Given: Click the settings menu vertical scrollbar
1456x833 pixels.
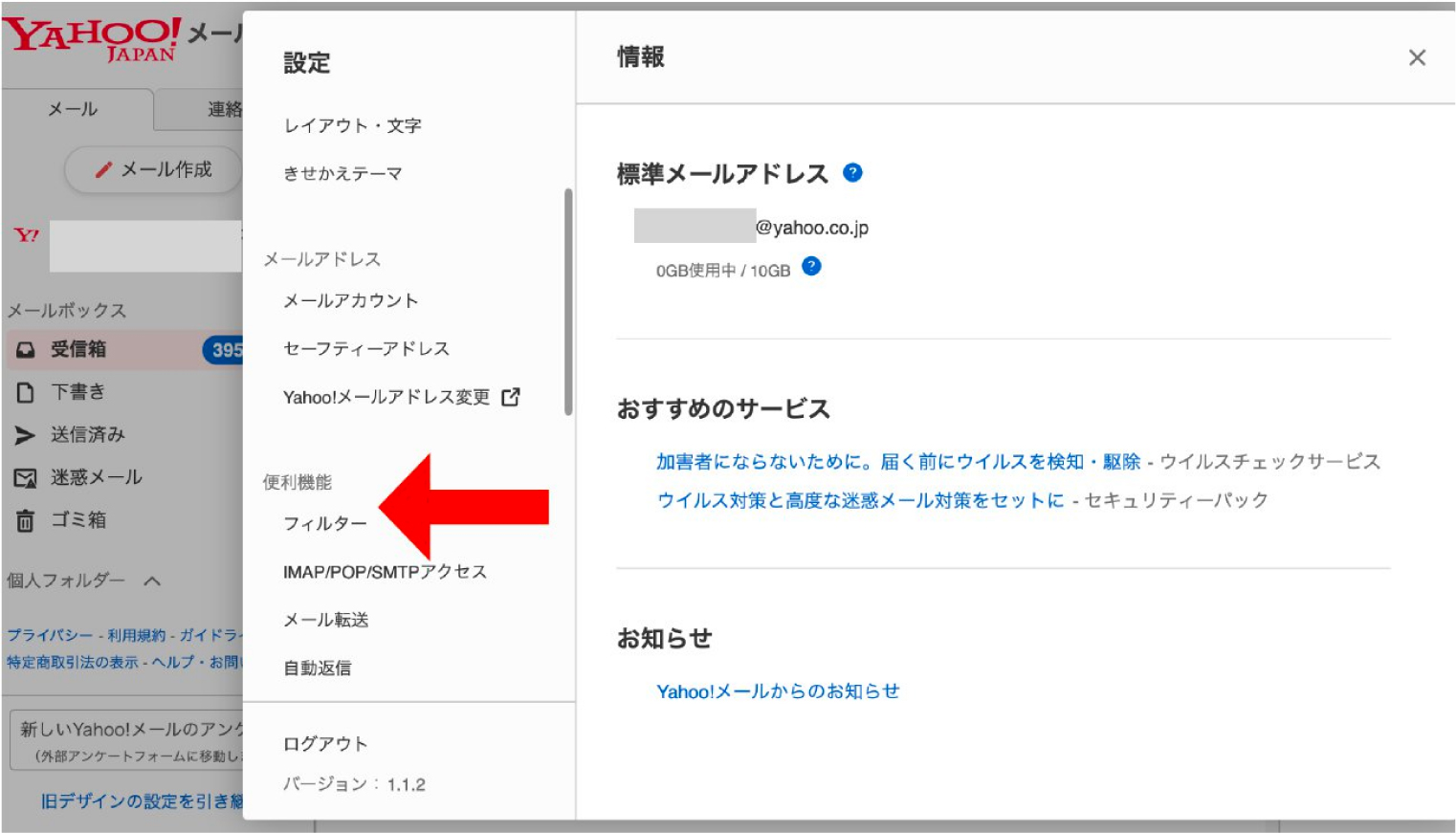Looking at the screenshot, I should 568,302.
